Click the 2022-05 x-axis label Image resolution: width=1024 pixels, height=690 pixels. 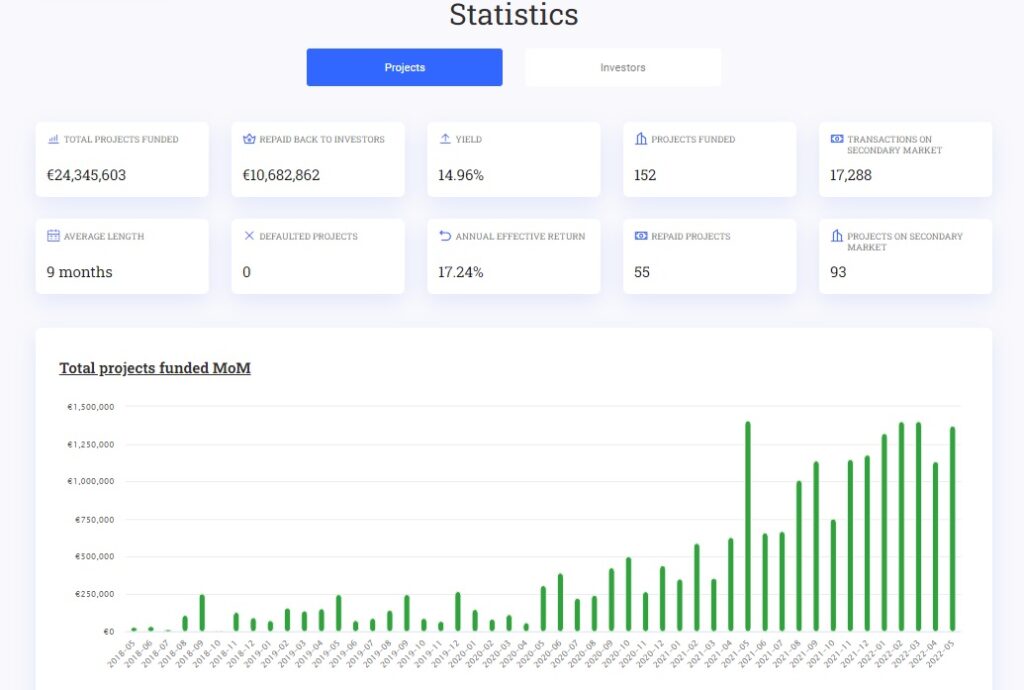940,653
